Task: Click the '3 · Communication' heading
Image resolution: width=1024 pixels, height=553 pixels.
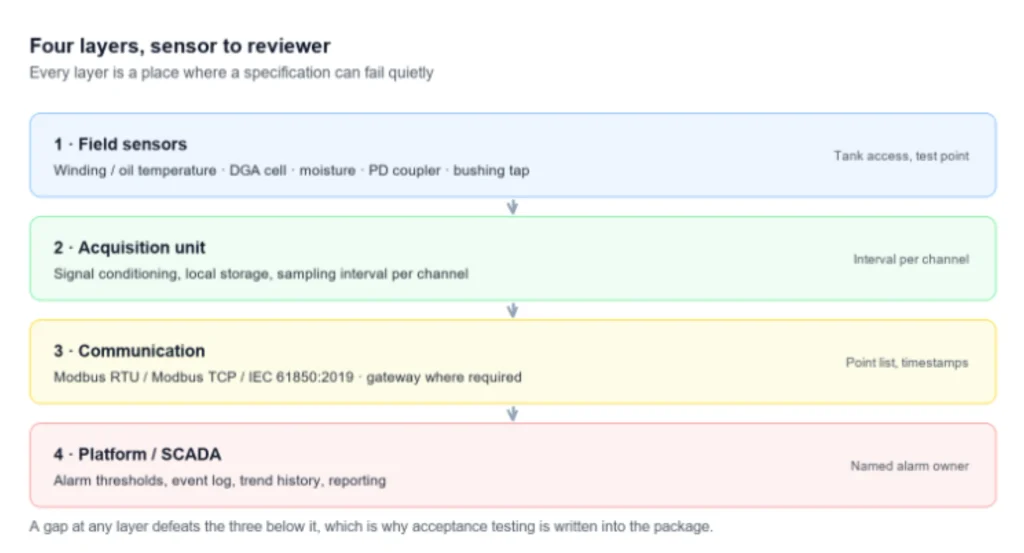Action: click(129, 351)
